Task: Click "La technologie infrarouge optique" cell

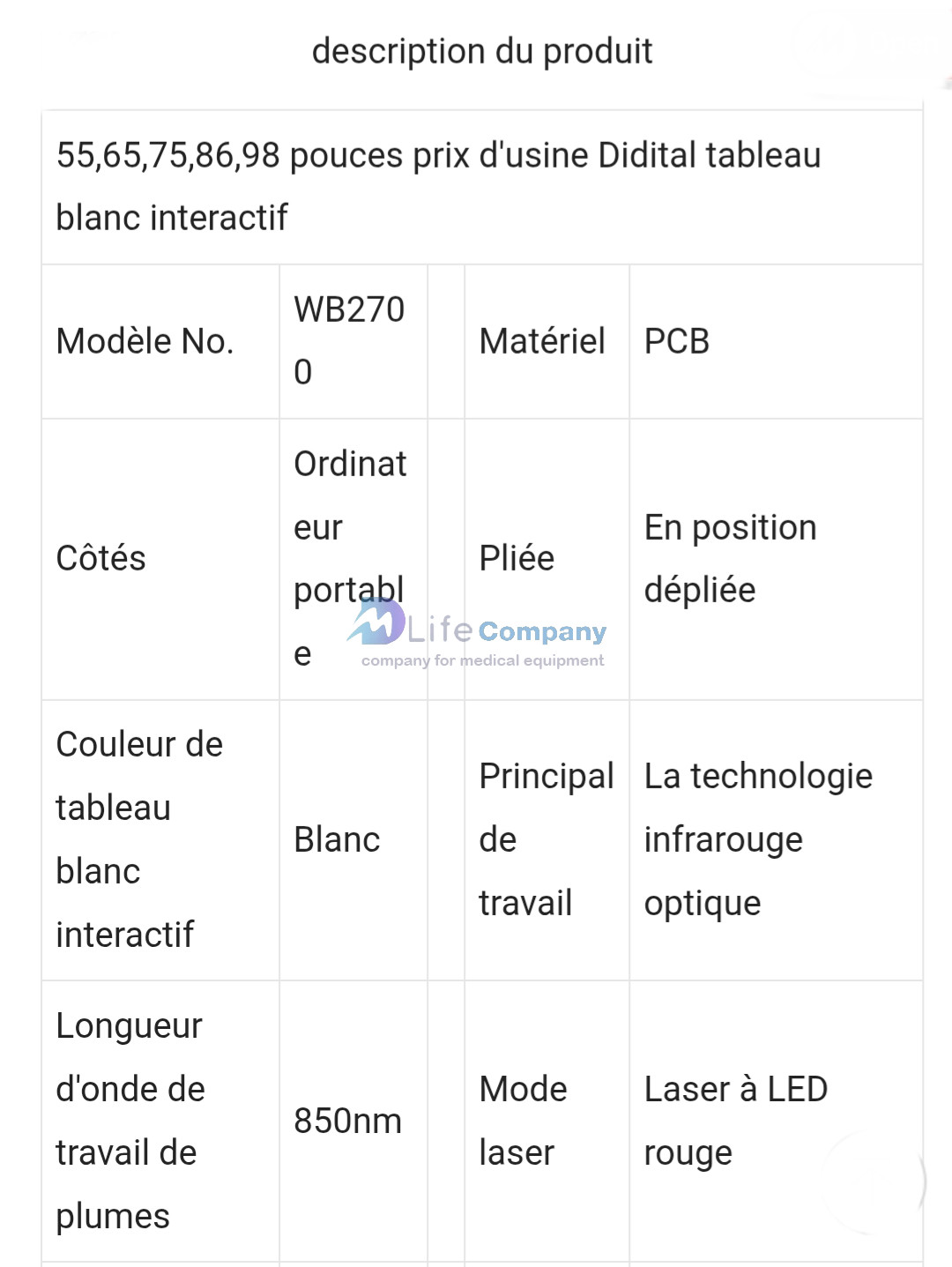Action: [758, 839]
